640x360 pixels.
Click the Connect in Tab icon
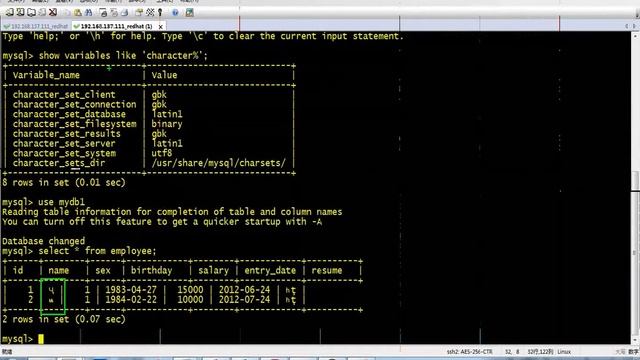pyautogui.click(x=31, y=13)
